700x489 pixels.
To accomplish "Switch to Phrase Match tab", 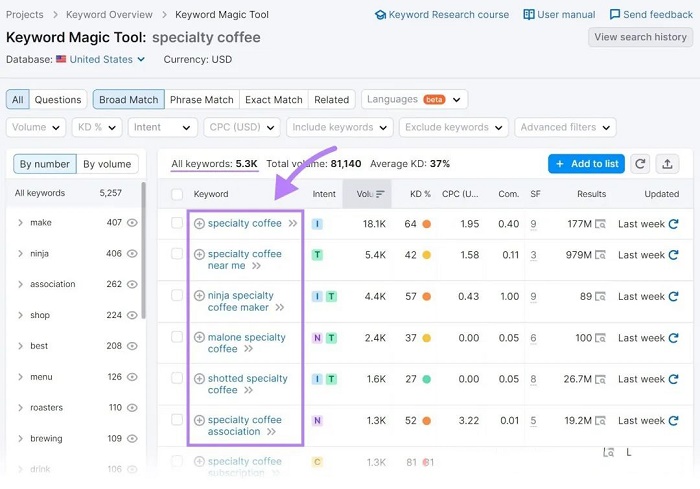I will click(x=202, y=100).
